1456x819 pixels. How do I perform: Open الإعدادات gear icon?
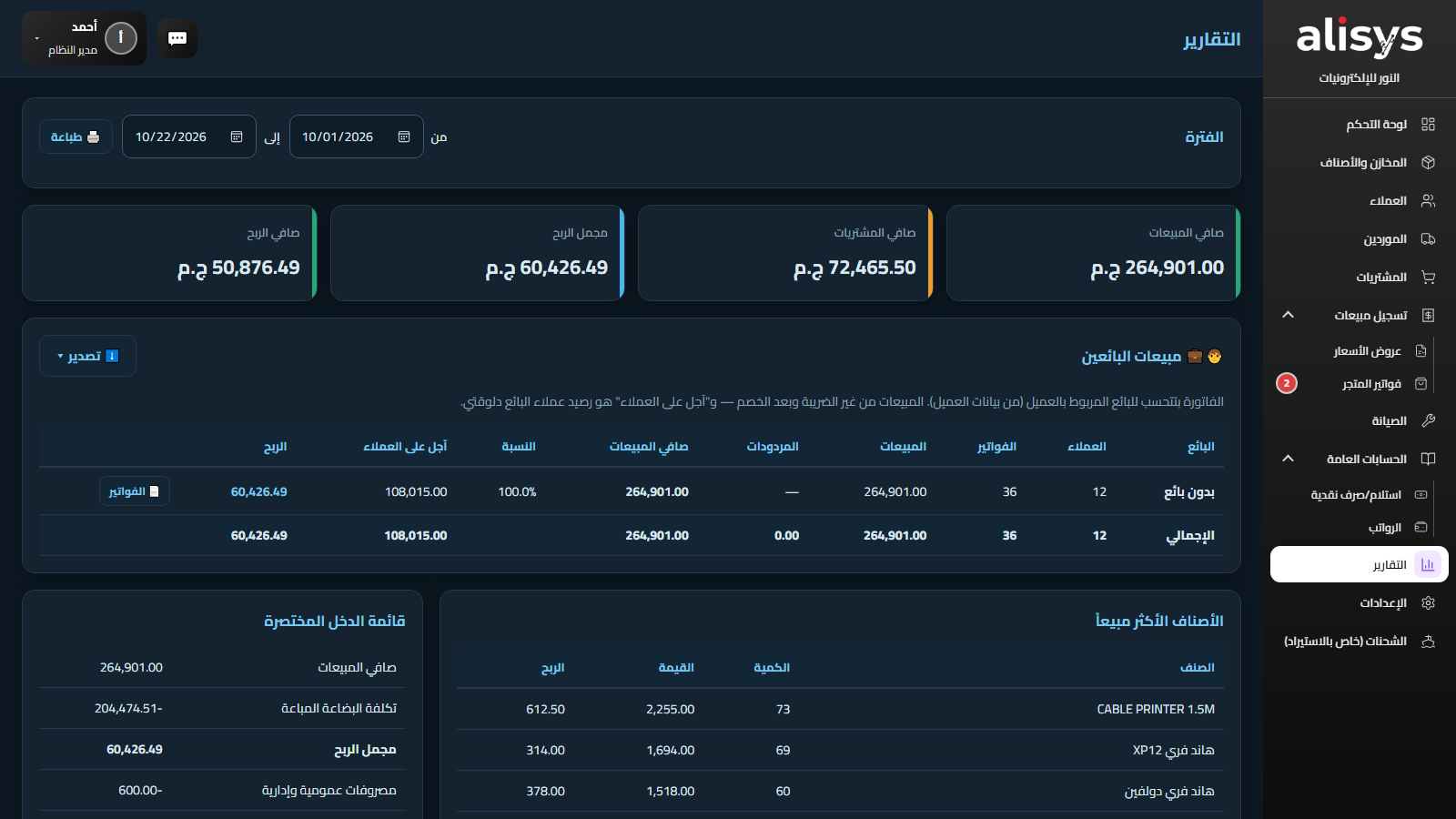[1428, 602]
